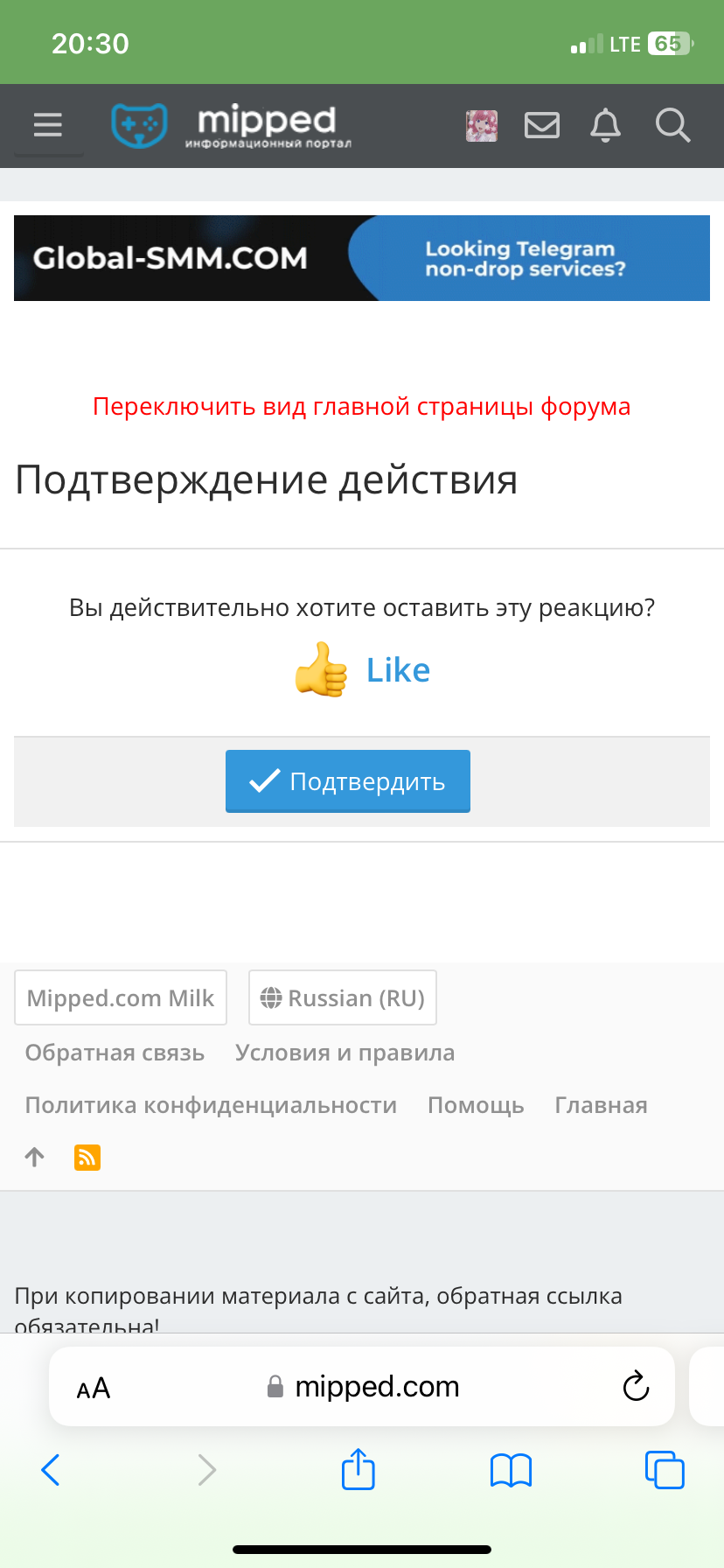Open the Обратная связь link
Viewport: 724px width, 1568px height.
115,1053
